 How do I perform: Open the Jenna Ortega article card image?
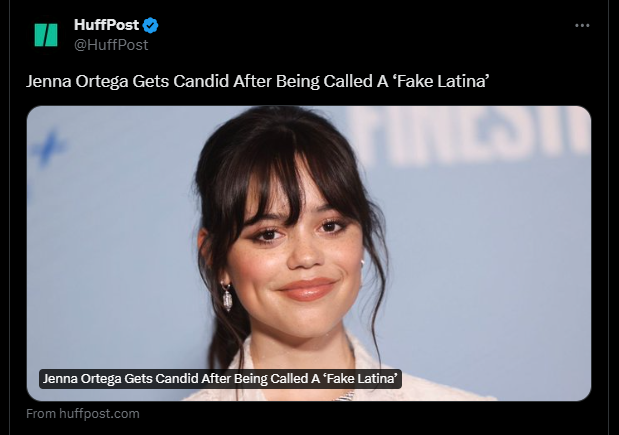(x=309, y=253)
